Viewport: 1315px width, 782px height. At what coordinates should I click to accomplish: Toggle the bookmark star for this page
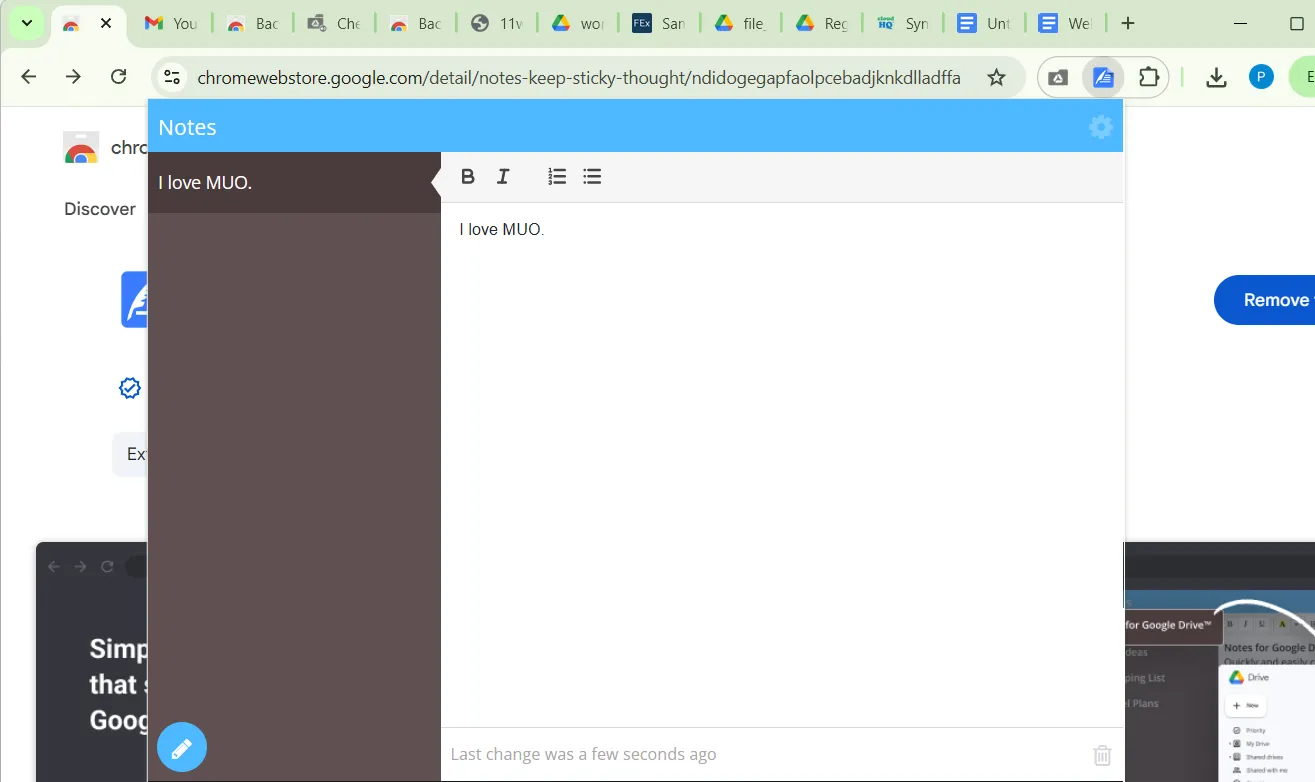[996, 76]
